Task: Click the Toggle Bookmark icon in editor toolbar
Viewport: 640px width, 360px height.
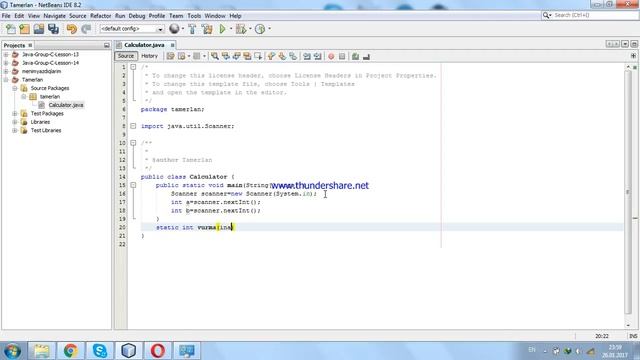Action: [293, 56]
